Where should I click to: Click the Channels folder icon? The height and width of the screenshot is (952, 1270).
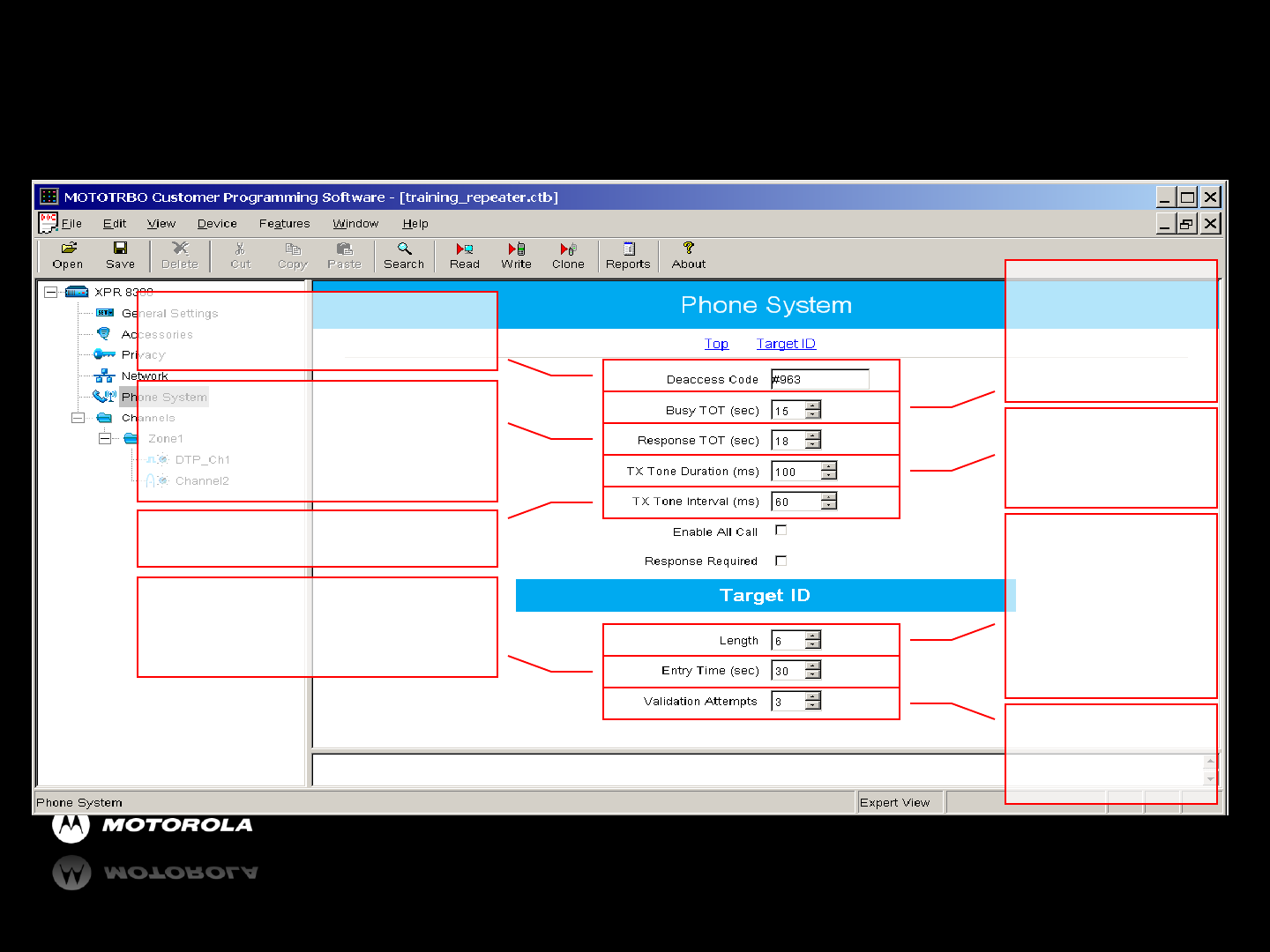tap(104, 418)
